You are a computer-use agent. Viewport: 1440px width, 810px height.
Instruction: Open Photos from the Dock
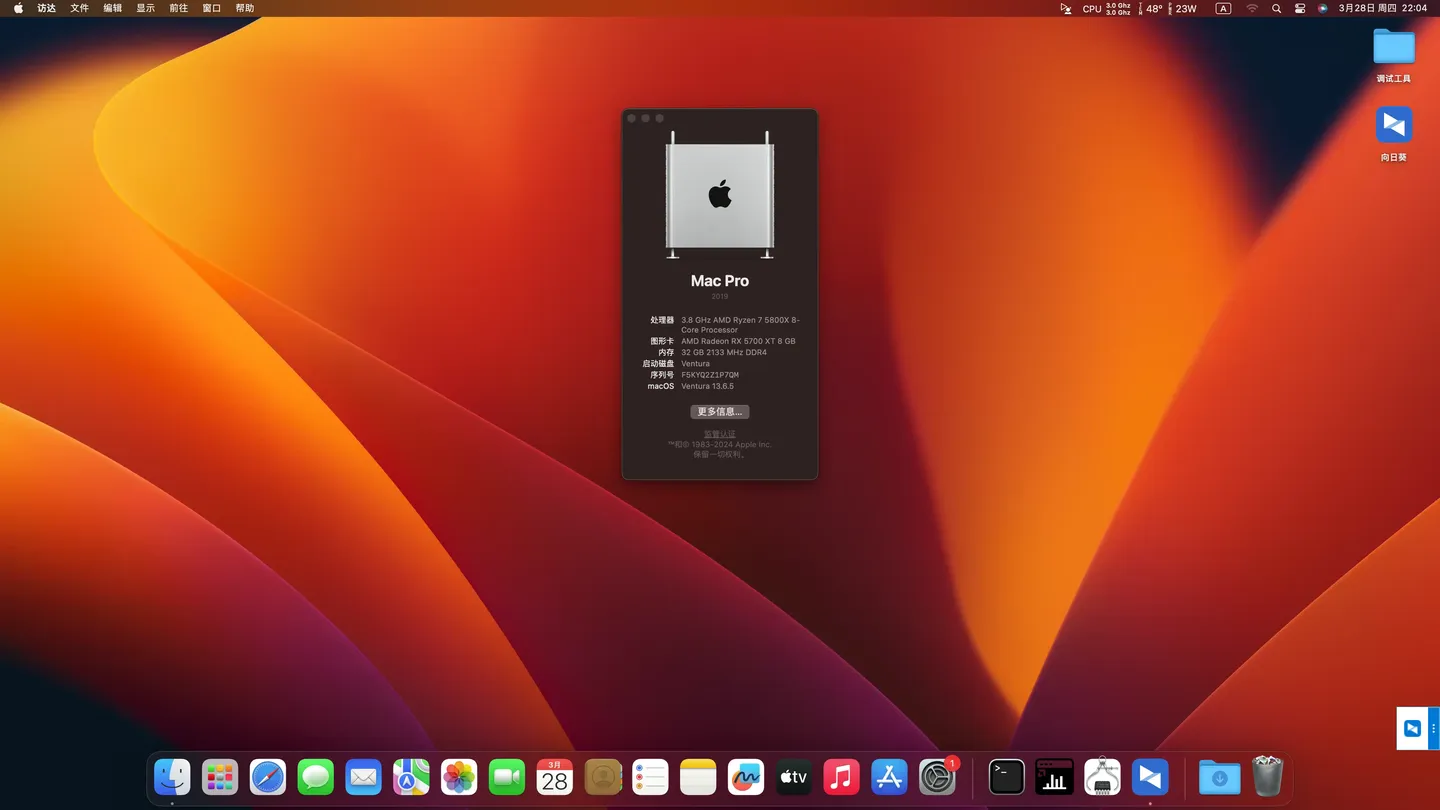pyautogui.click(x=458, y=777)
